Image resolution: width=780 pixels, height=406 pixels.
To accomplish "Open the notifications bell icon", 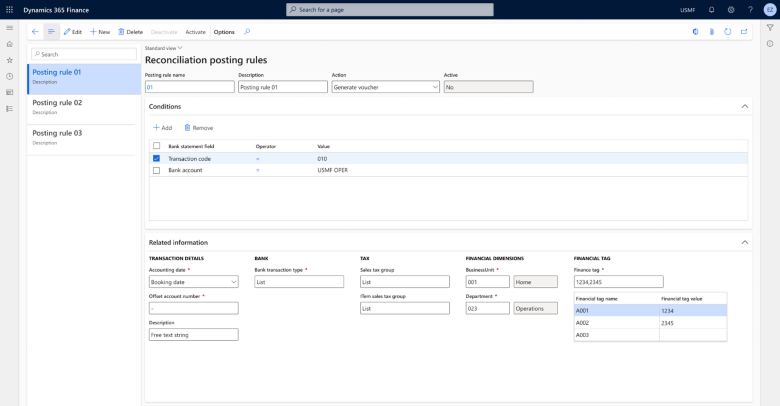I will click(711, 9).
